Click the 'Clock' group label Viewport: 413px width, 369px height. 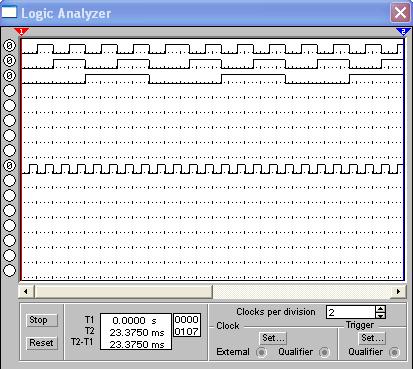[x=228, y=326]
